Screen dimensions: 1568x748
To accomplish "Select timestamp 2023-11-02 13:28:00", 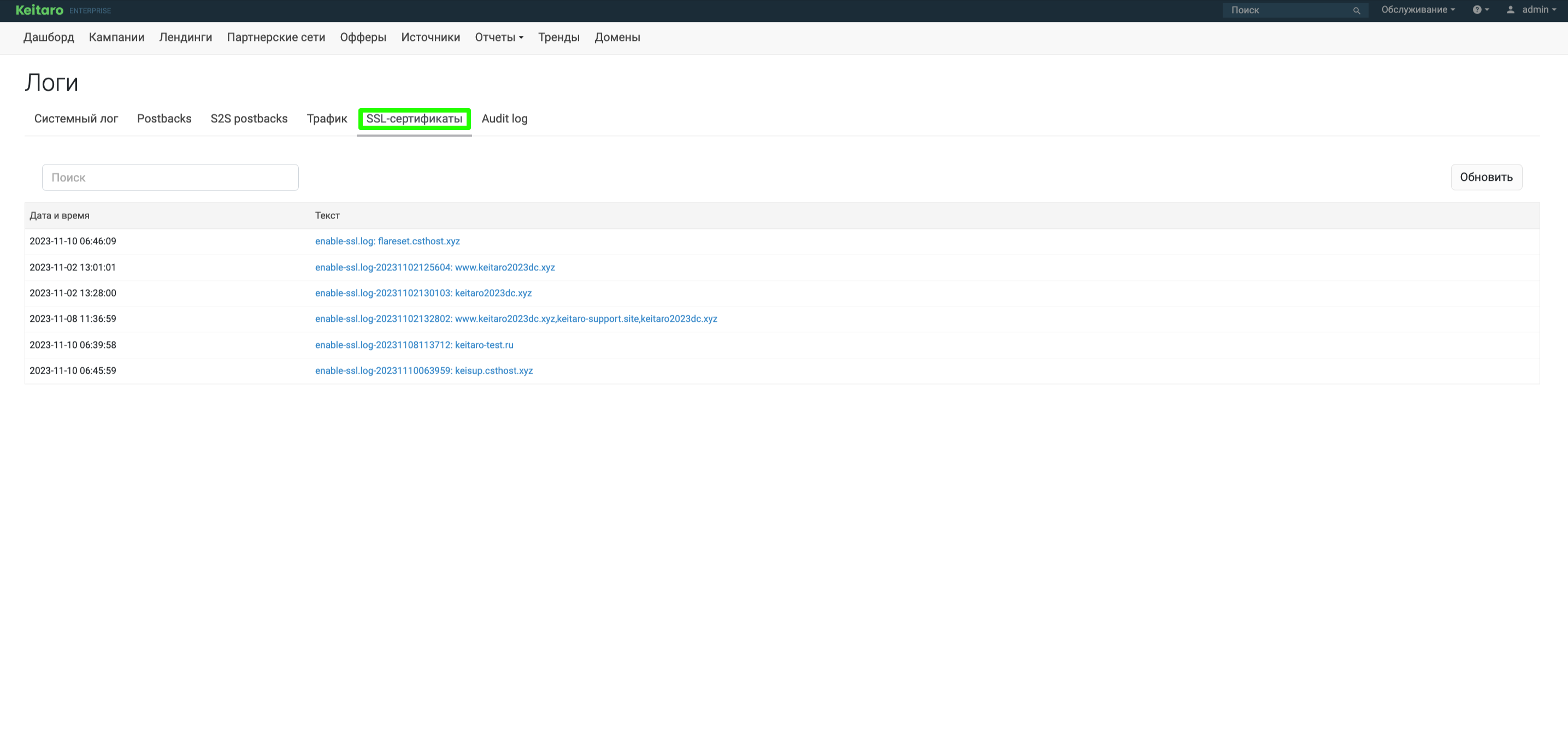I will tap(73, 293).
